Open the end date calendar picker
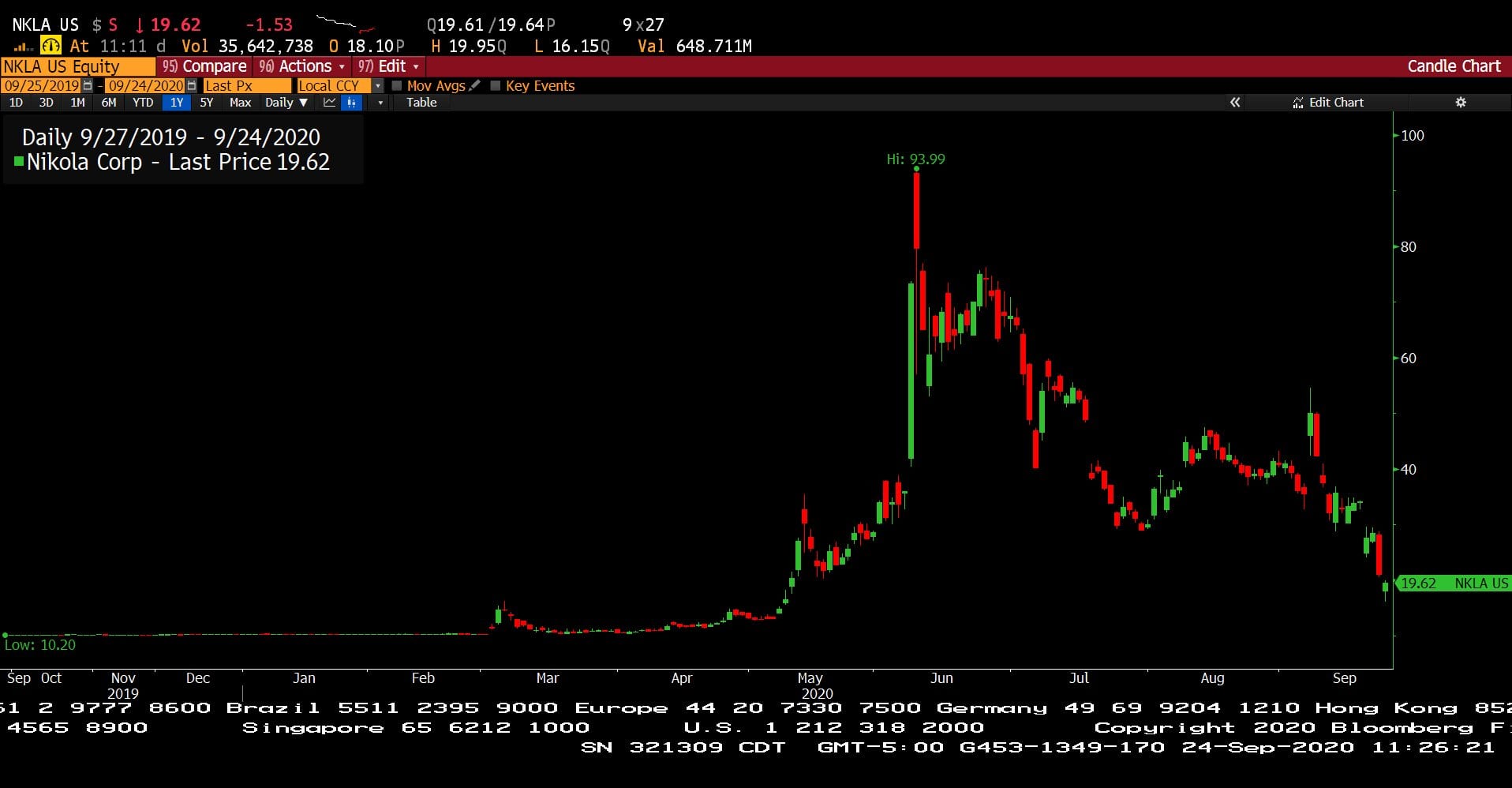The image size is (1512, 788). click(192, 85)
